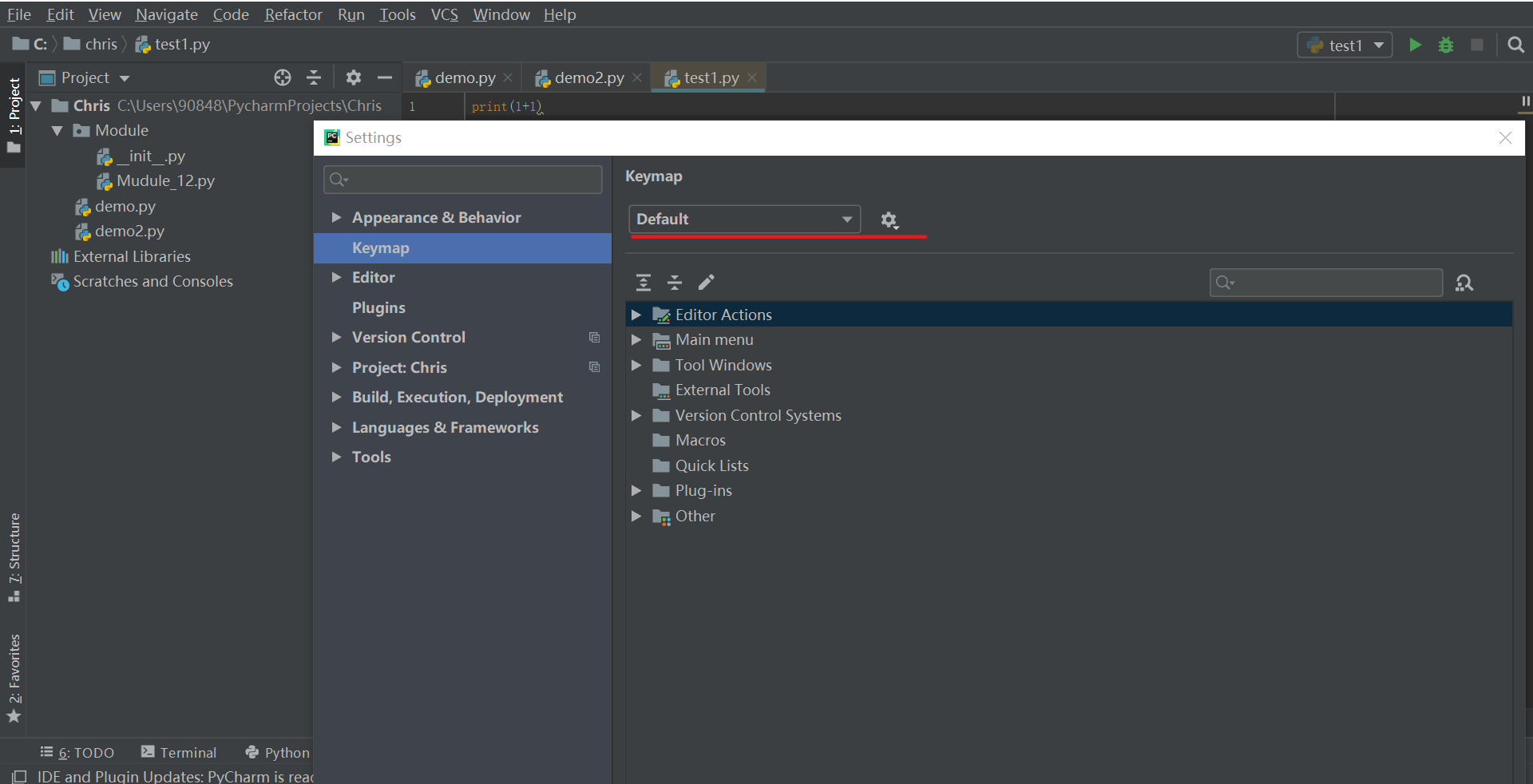The image size is (1533, 784).
Task: Click the locate file crosshair icon in Project panel
Action: pyautogui.click(x=283, y=77)
